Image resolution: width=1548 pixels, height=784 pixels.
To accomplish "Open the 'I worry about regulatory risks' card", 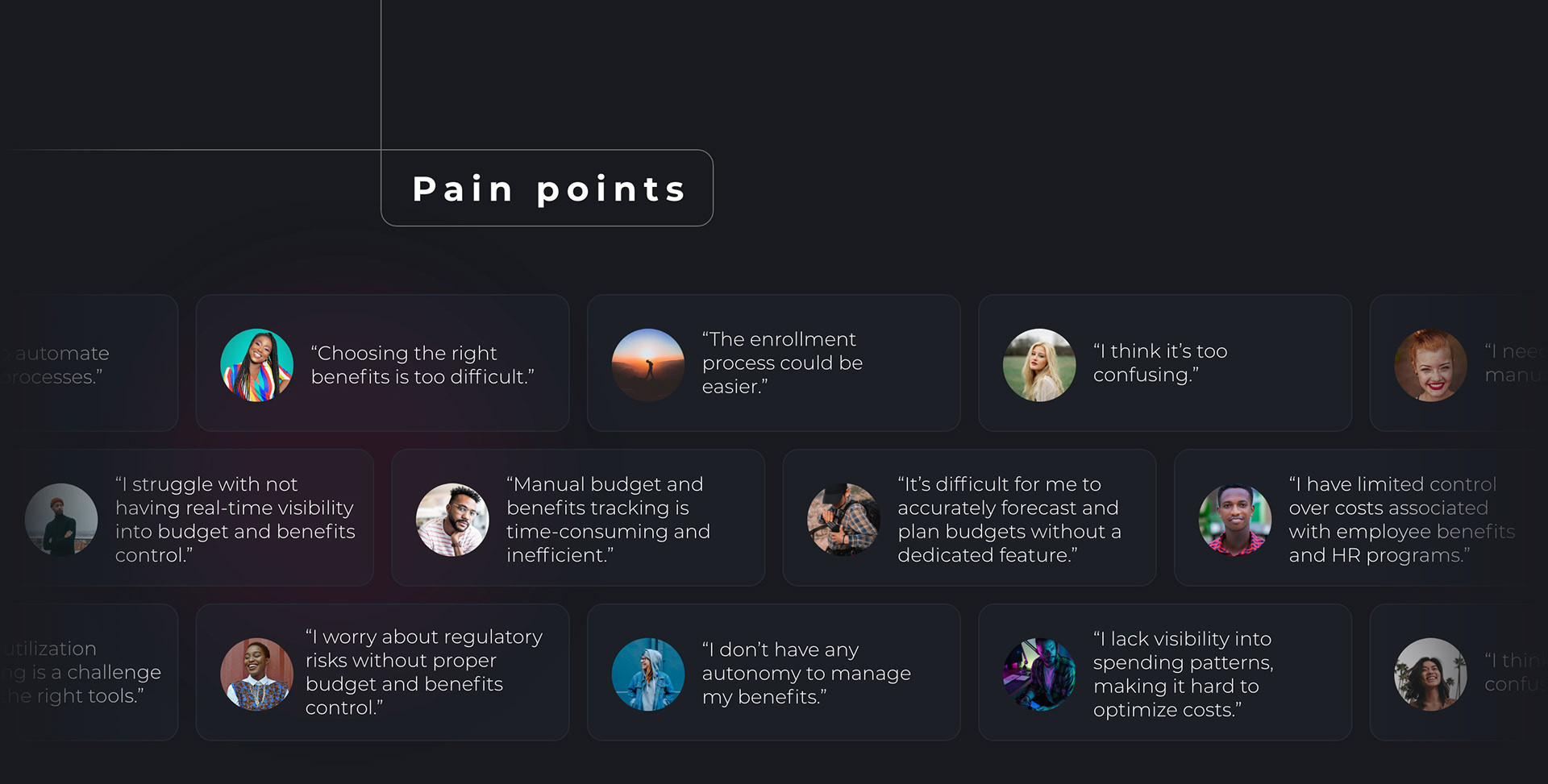I will click(383, 672).
